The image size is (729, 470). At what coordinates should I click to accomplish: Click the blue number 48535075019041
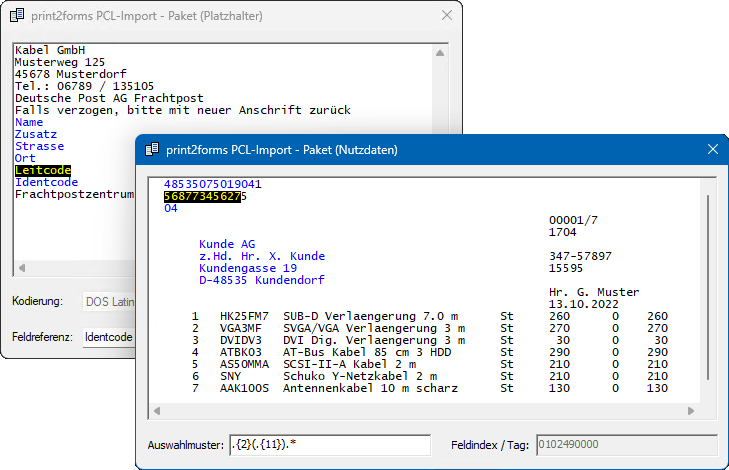(212, 185)
